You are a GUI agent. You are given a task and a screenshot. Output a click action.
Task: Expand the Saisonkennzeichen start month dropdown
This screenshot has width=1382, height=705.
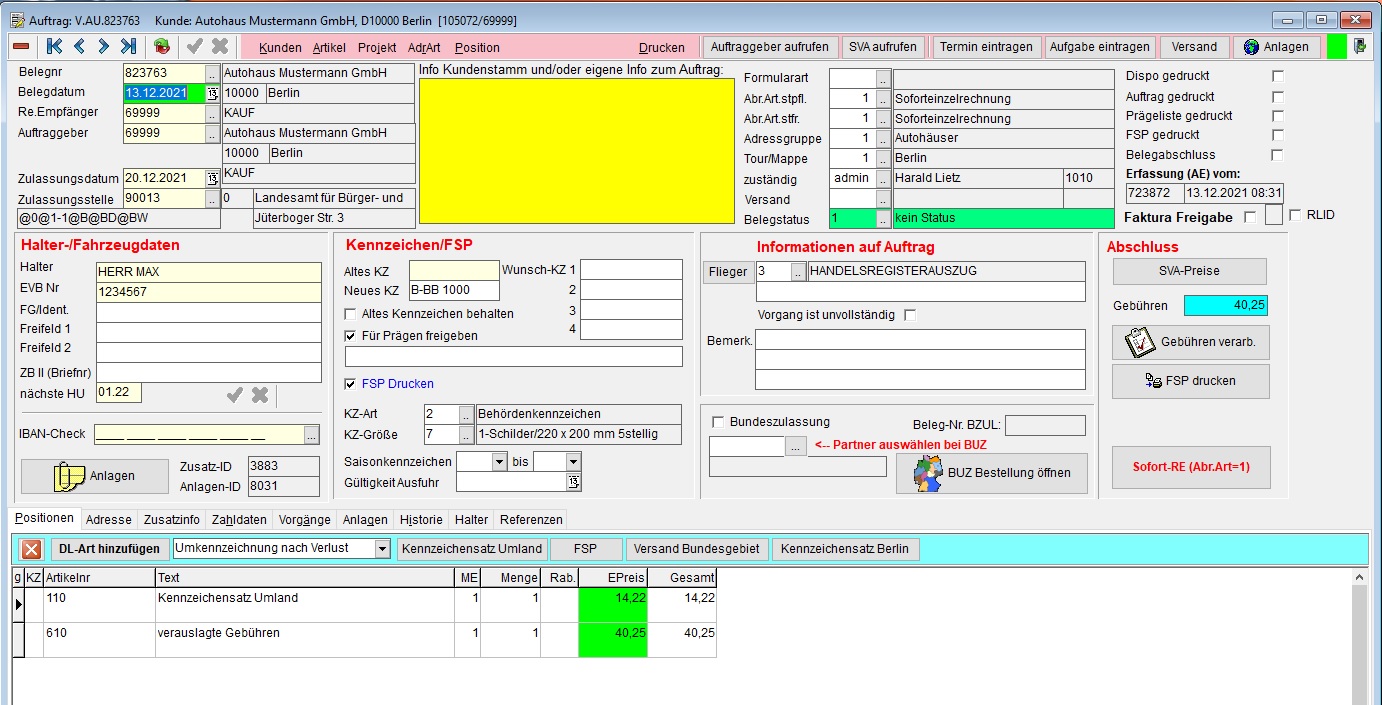pos(500,461)
